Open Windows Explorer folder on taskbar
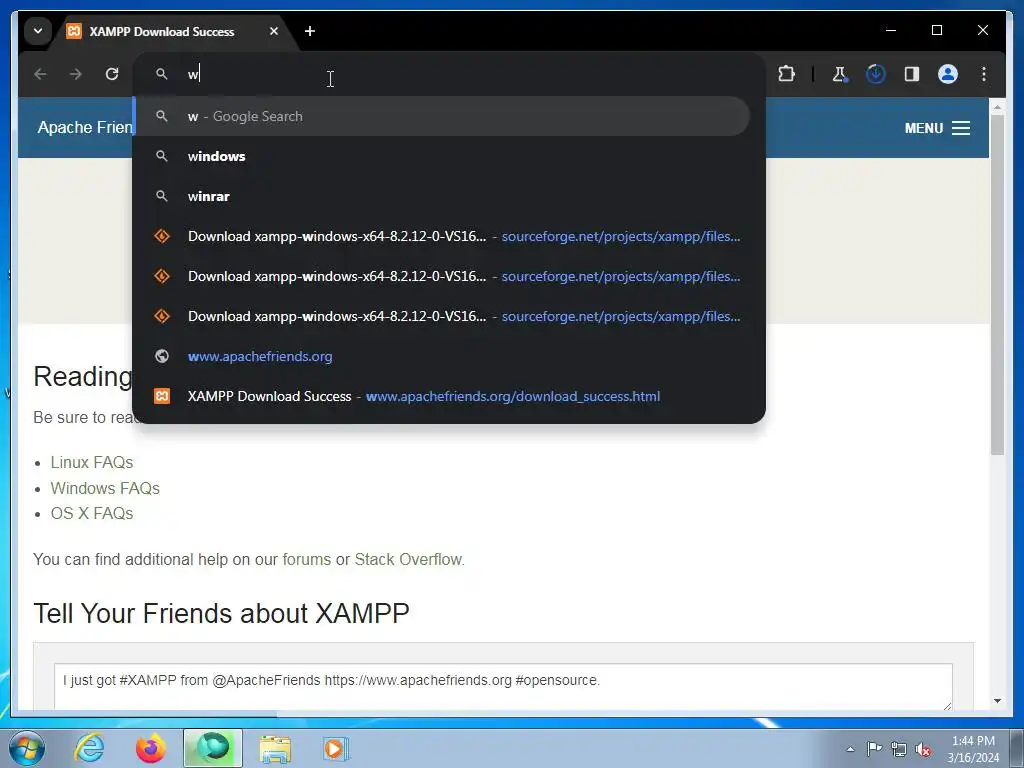This screenshot has width=1024, height=768. click(275, 749)
